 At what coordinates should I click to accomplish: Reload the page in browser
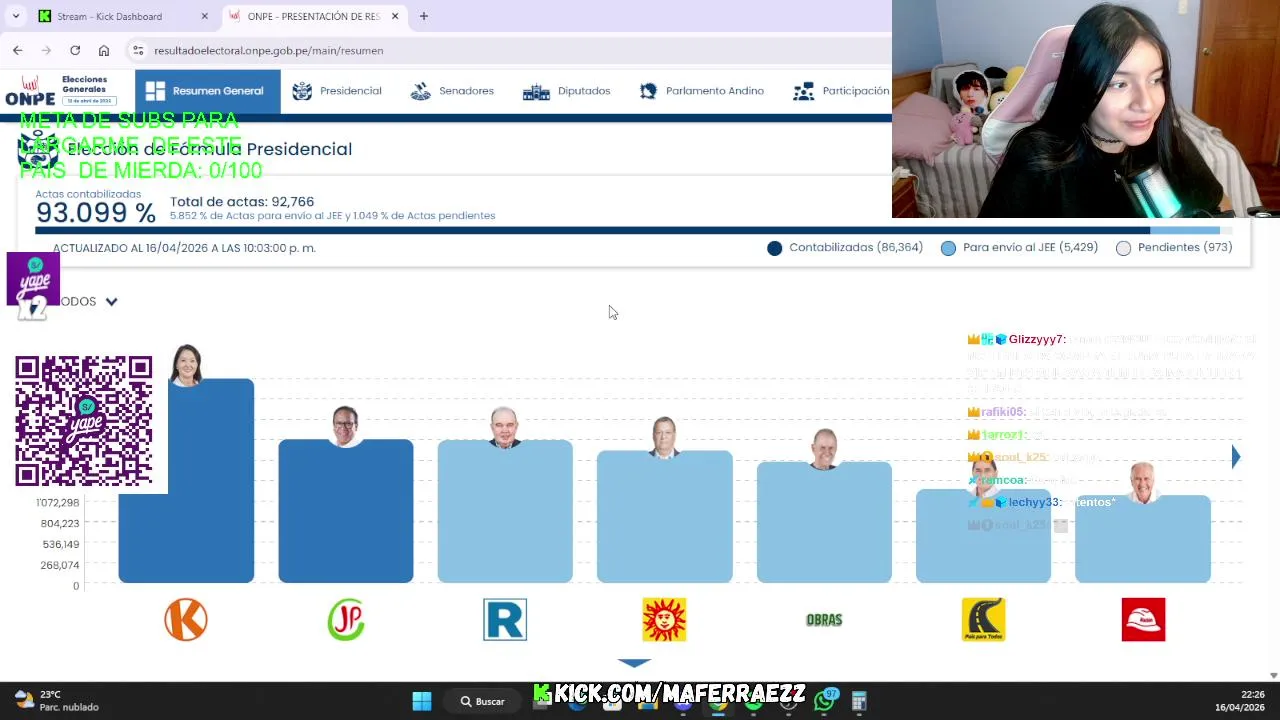click(x=75, y=50)
